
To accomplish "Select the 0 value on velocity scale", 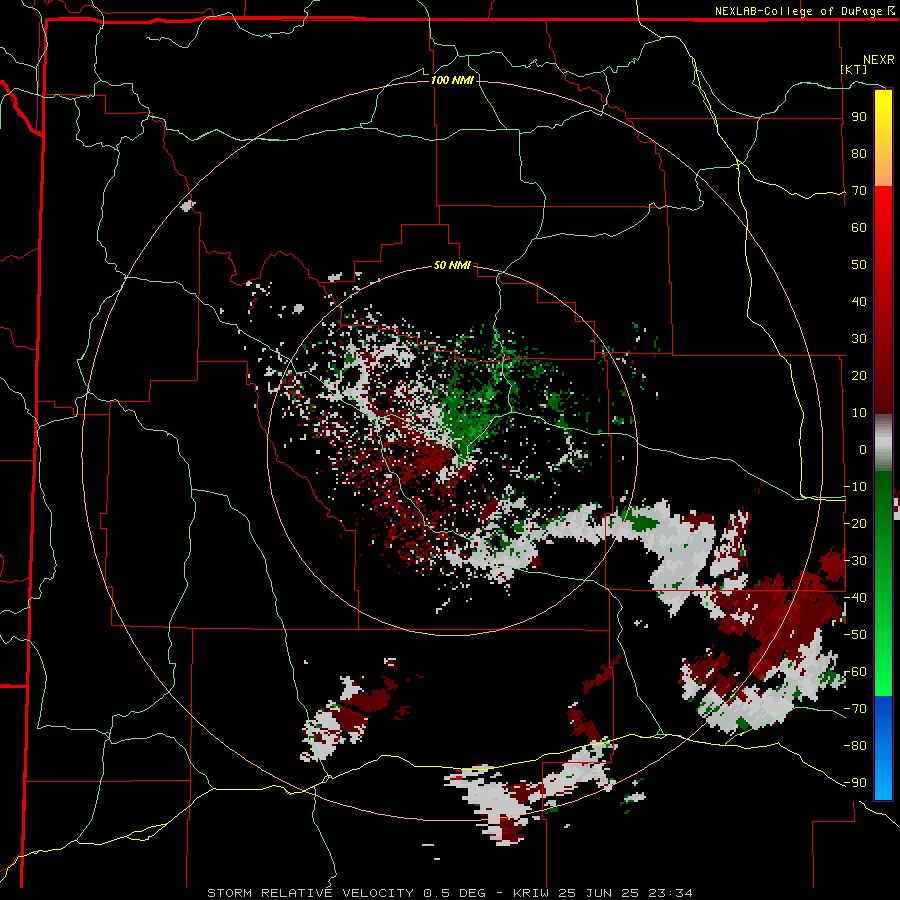I will (x=863, y=450).
